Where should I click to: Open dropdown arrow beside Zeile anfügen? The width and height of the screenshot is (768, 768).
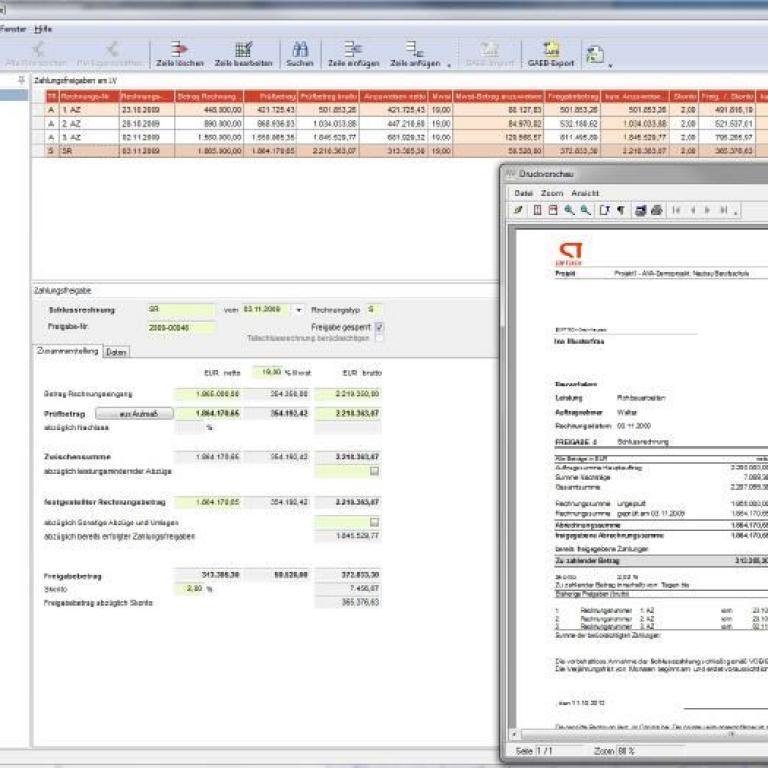click(449, 65)
